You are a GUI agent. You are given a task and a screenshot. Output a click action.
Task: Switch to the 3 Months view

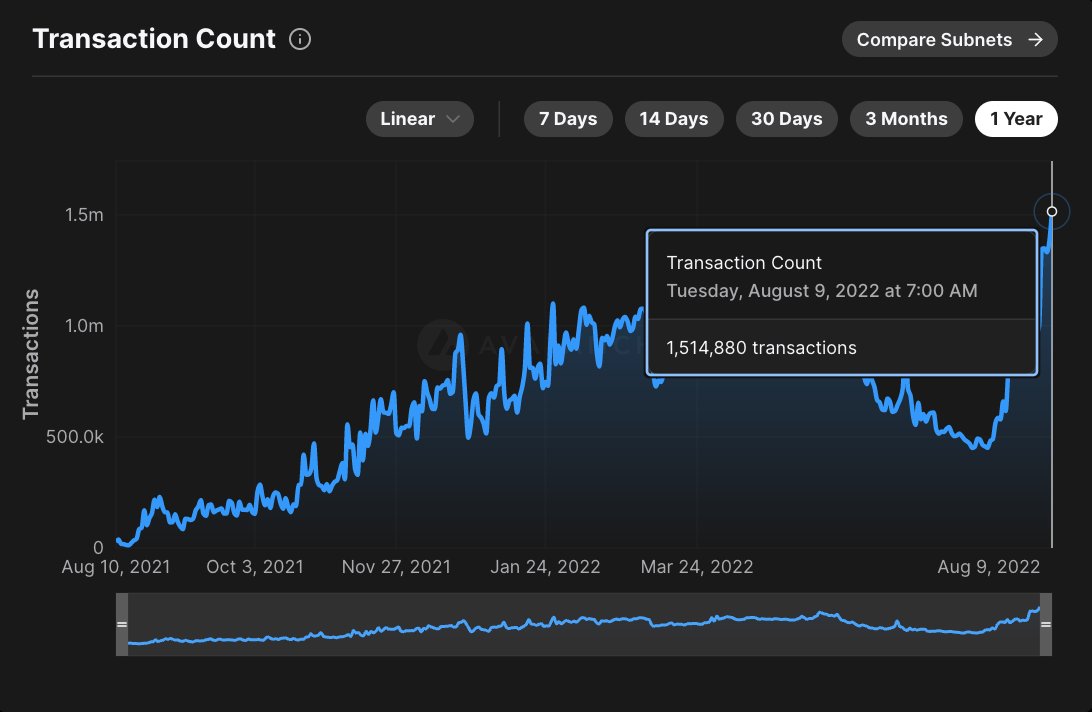[x=906, y=118]
